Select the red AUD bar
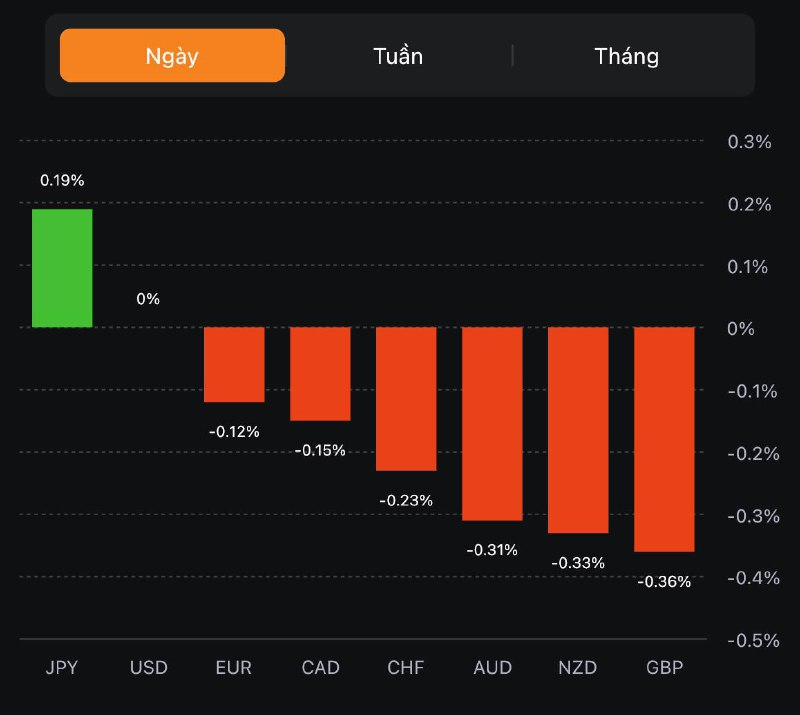 tap(492, 424)
